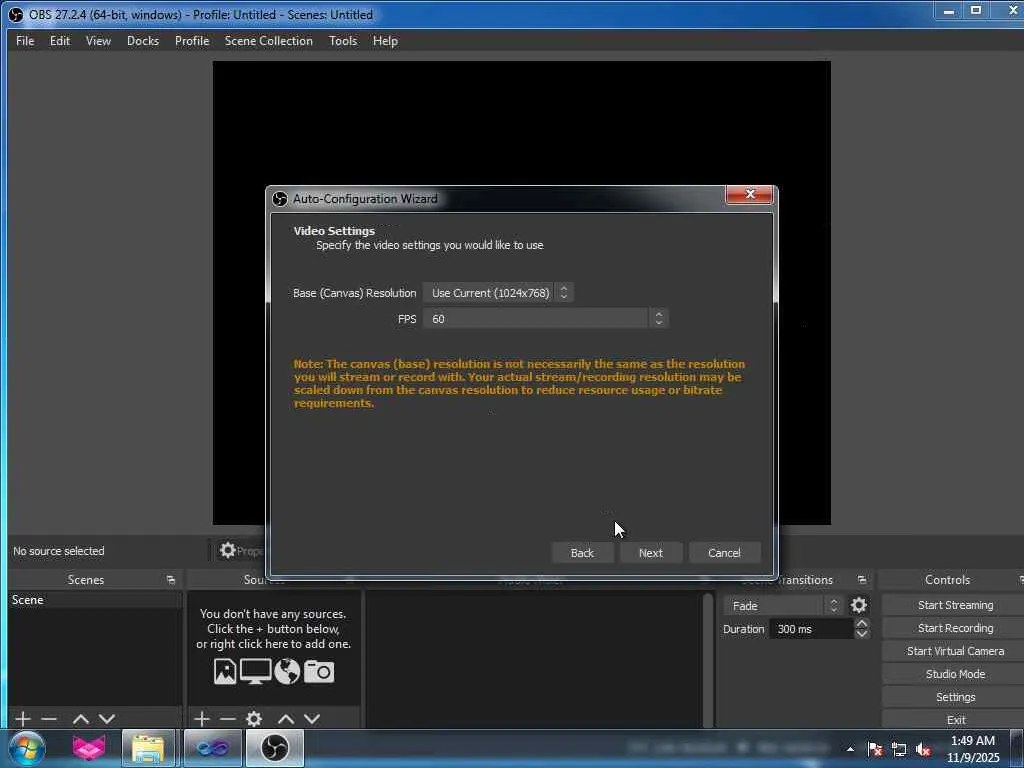Open the pink cat taskbar application
Viewport: 1024px width, 768px height.
click(89, 748)
